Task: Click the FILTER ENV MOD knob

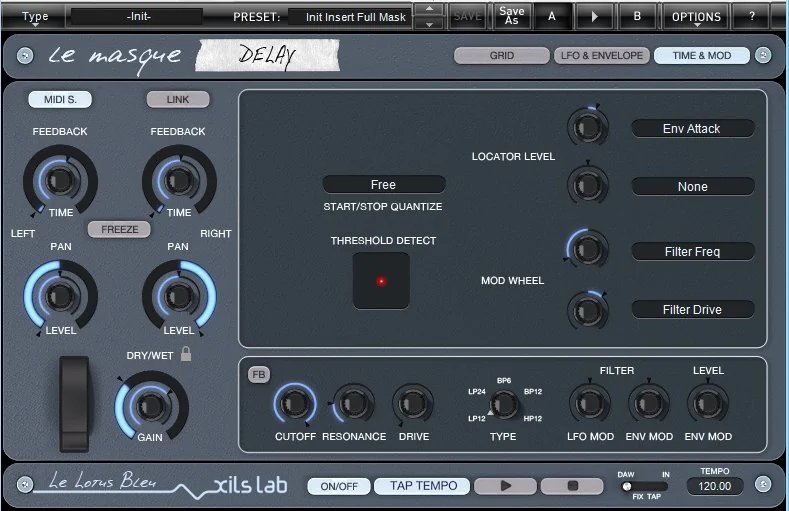Action: [x=649, y=403]
